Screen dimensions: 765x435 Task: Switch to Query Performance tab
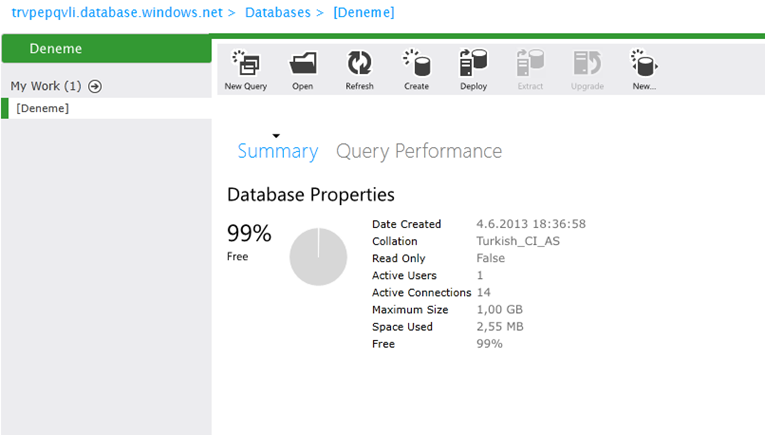coord(419,151)
